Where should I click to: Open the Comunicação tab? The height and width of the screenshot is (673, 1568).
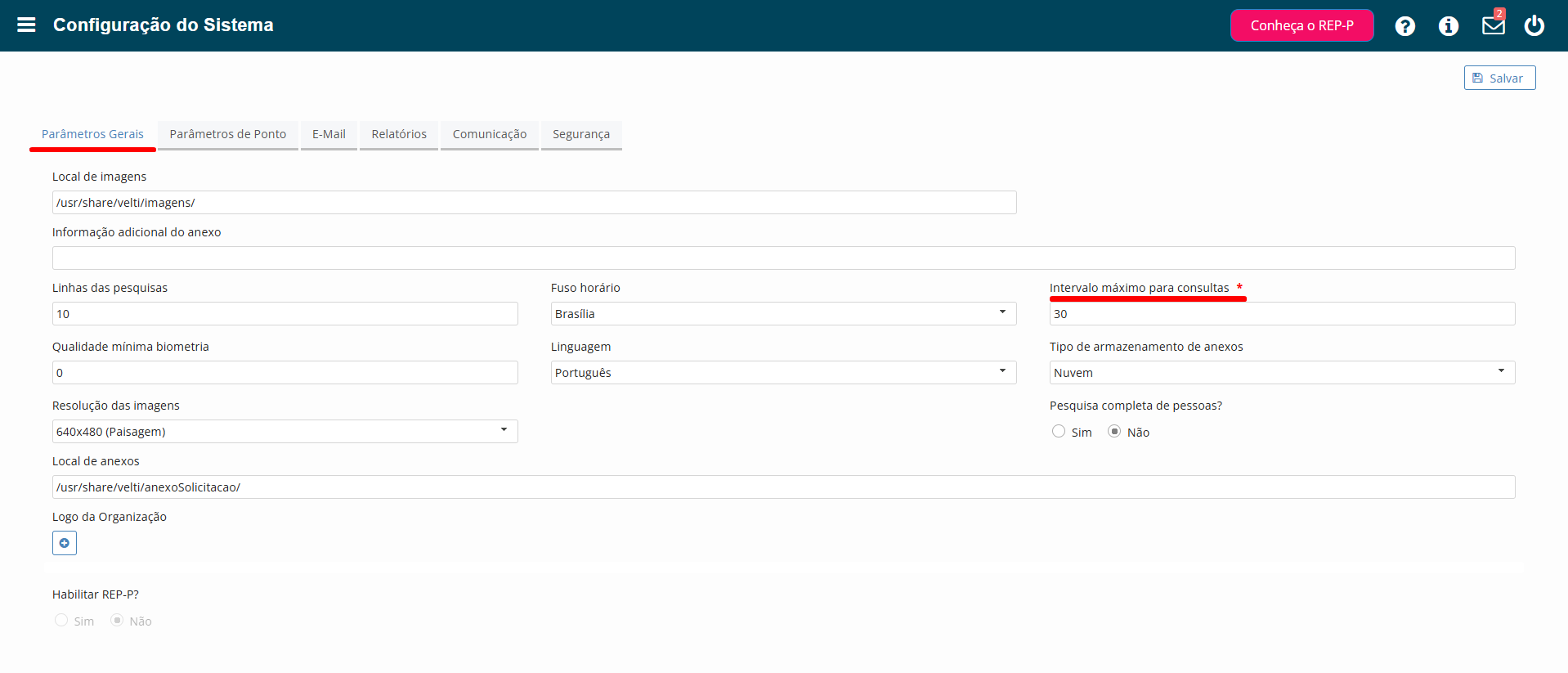(x=490, y=134)
